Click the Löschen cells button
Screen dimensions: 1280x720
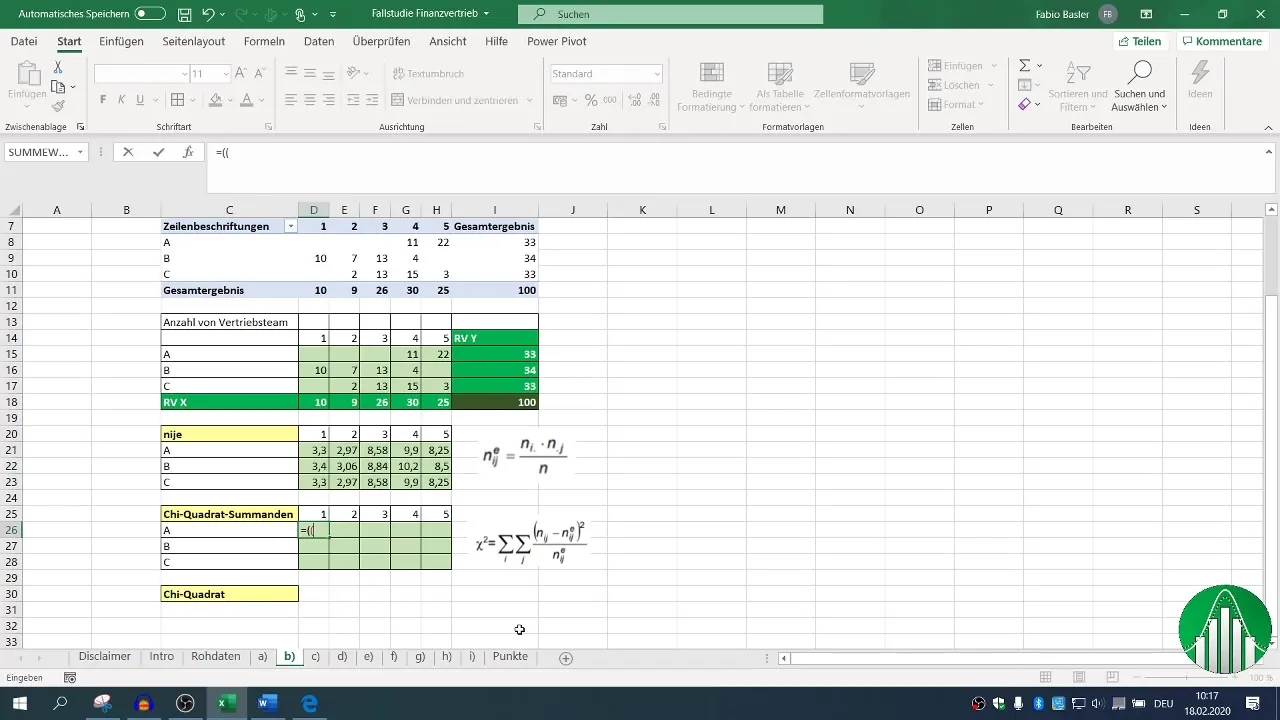tap(962, 85)
